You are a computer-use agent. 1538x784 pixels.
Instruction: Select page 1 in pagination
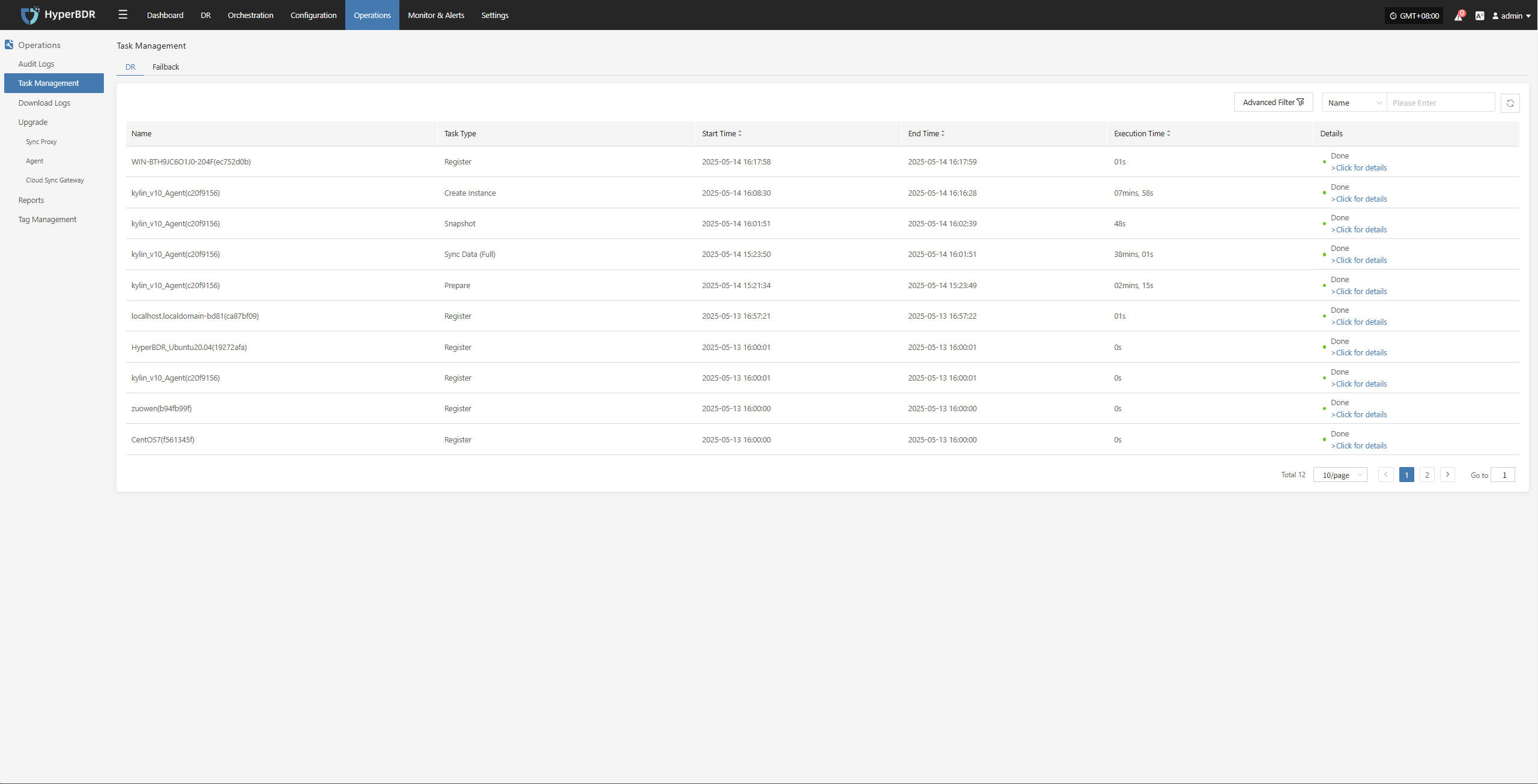pos(1406,475)
